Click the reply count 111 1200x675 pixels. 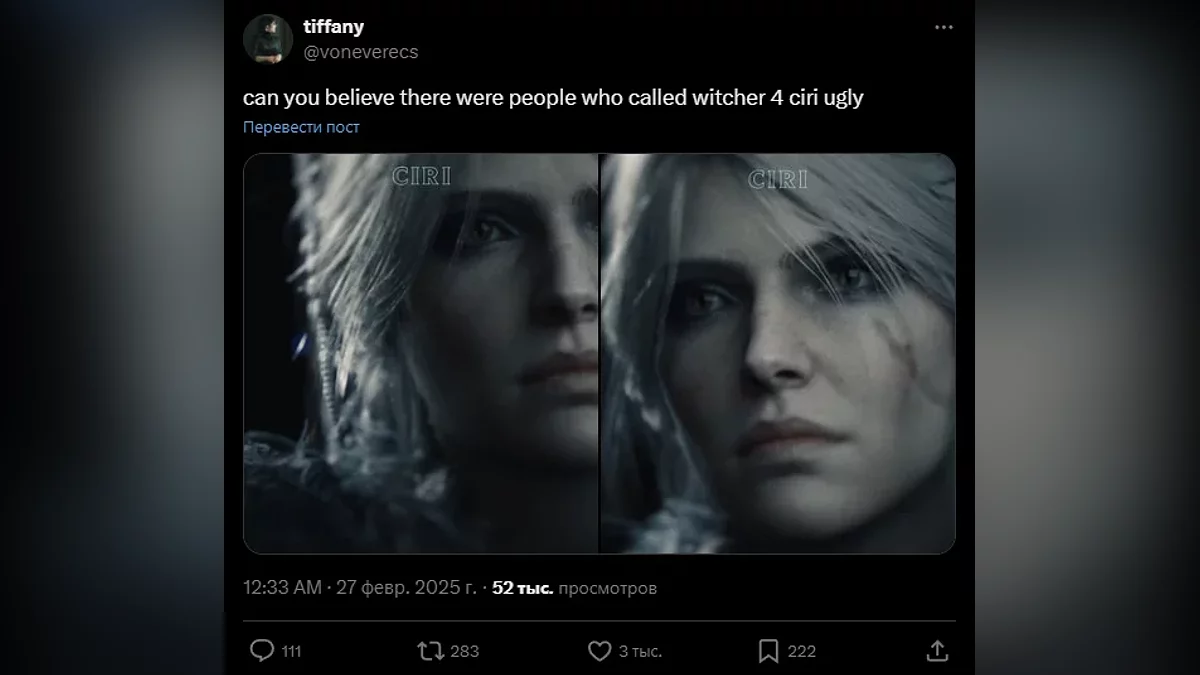[x=291, y=651]
